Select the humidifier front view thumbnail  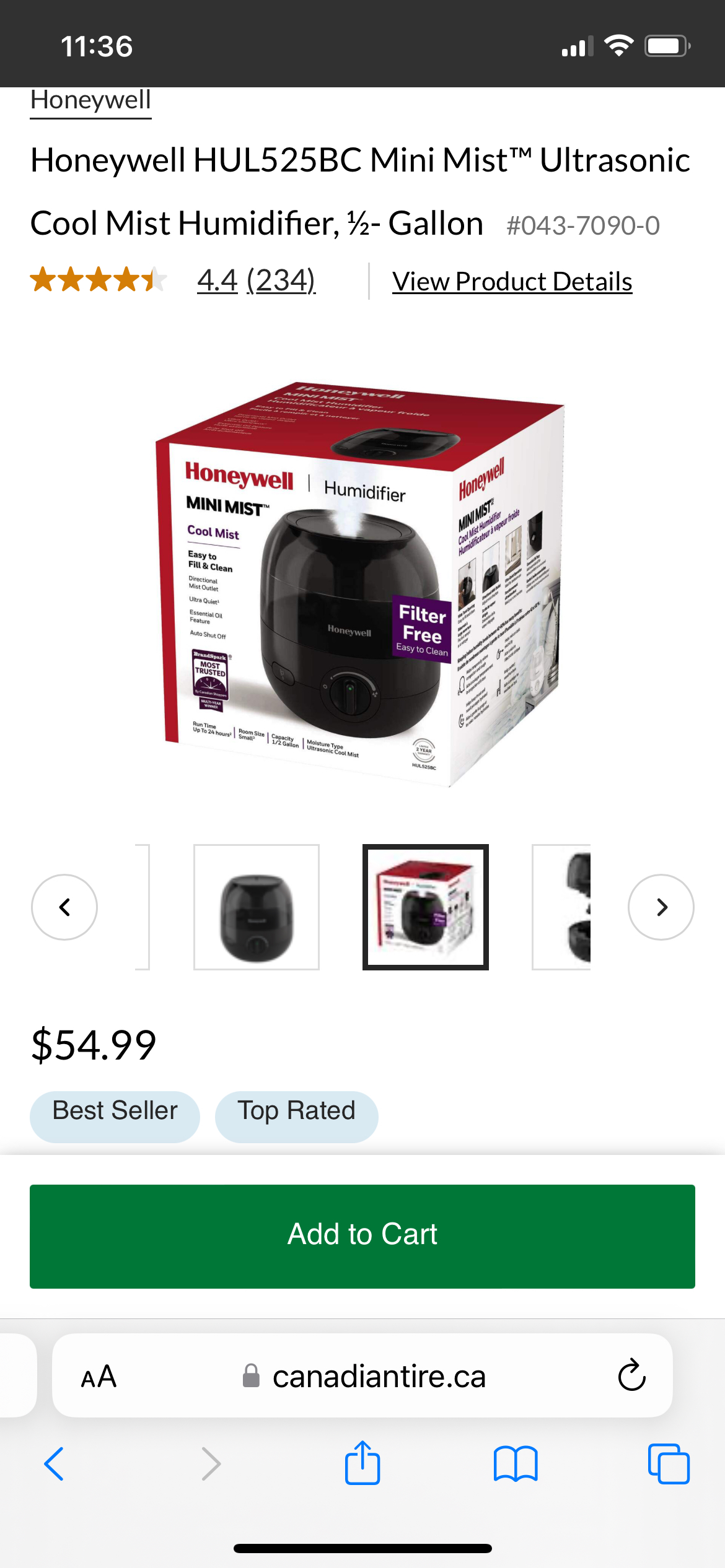(257, 907)
